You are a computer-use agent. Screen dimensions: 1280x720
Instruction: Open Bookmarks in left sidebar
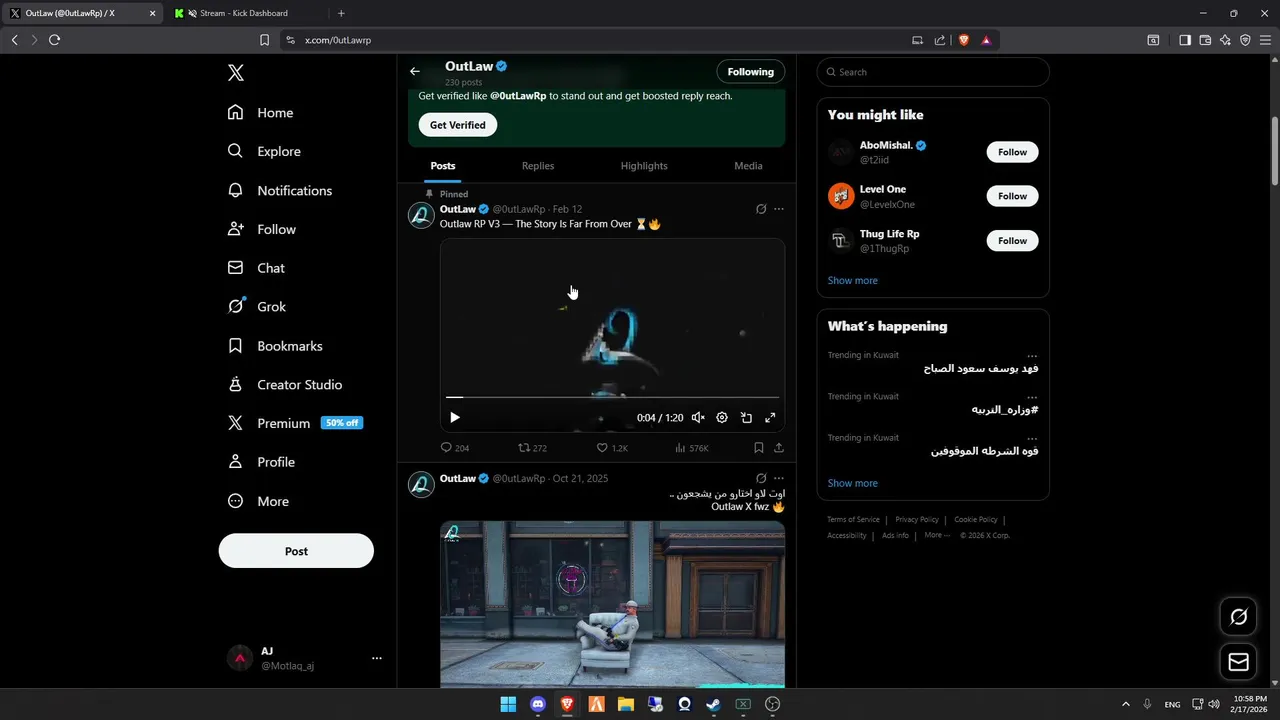275,346
